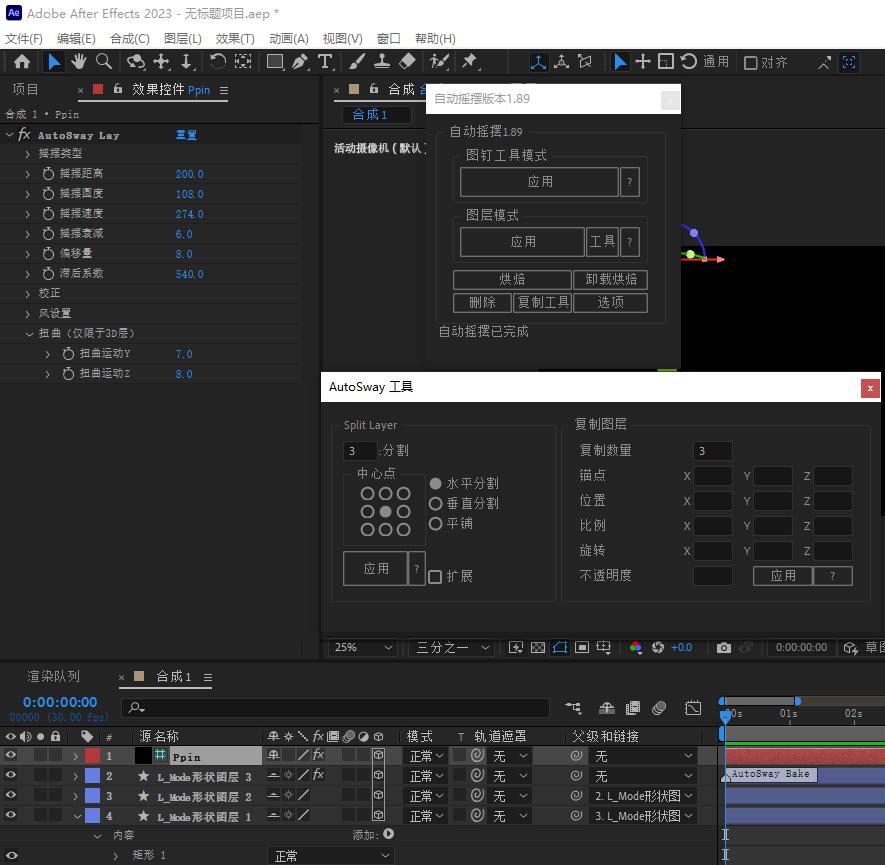The image size is (885, 865).
Task: Toggle mask and shape path visibility icon
Action: (560, 648)
